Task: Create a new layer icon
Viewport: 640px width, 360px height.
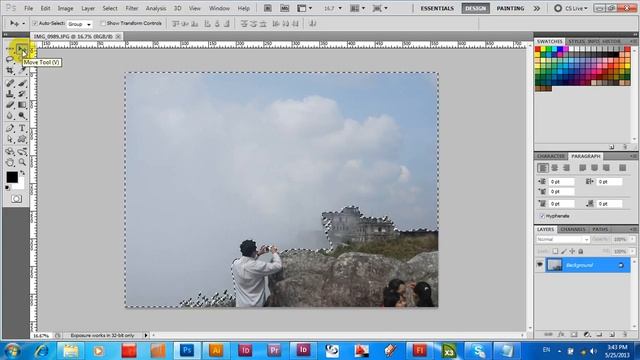Action: coord(612,334)
